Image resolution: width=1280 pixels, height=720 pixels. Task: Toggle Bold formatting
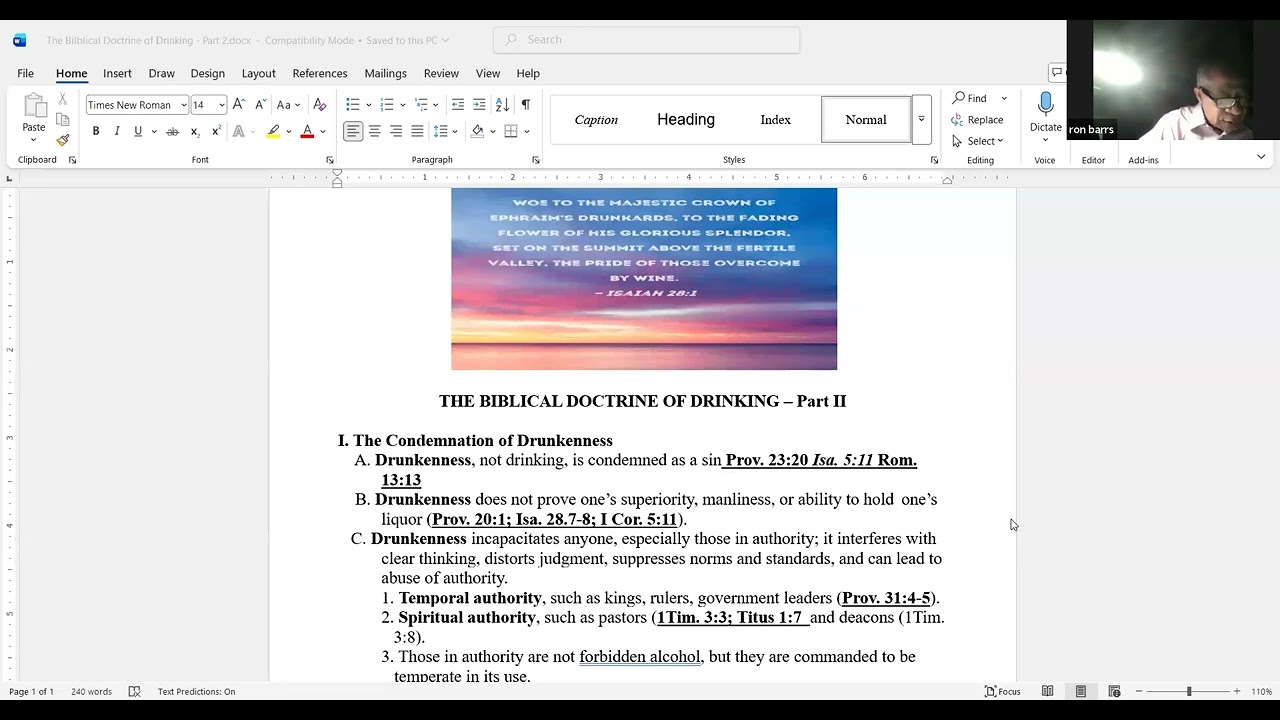pos(96,132)
